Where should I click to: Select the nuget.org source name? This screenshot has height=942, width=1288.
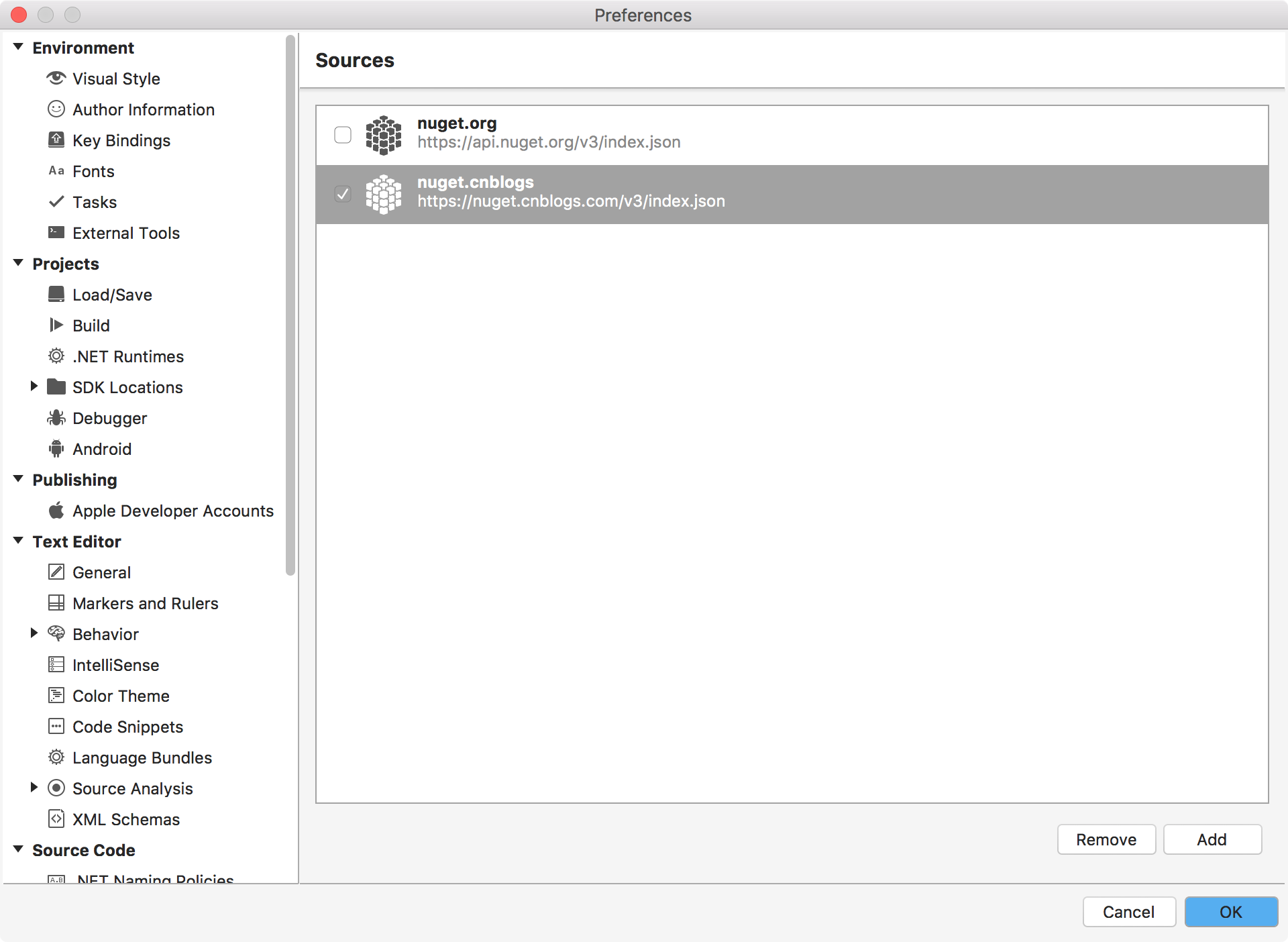coord(457,123)
